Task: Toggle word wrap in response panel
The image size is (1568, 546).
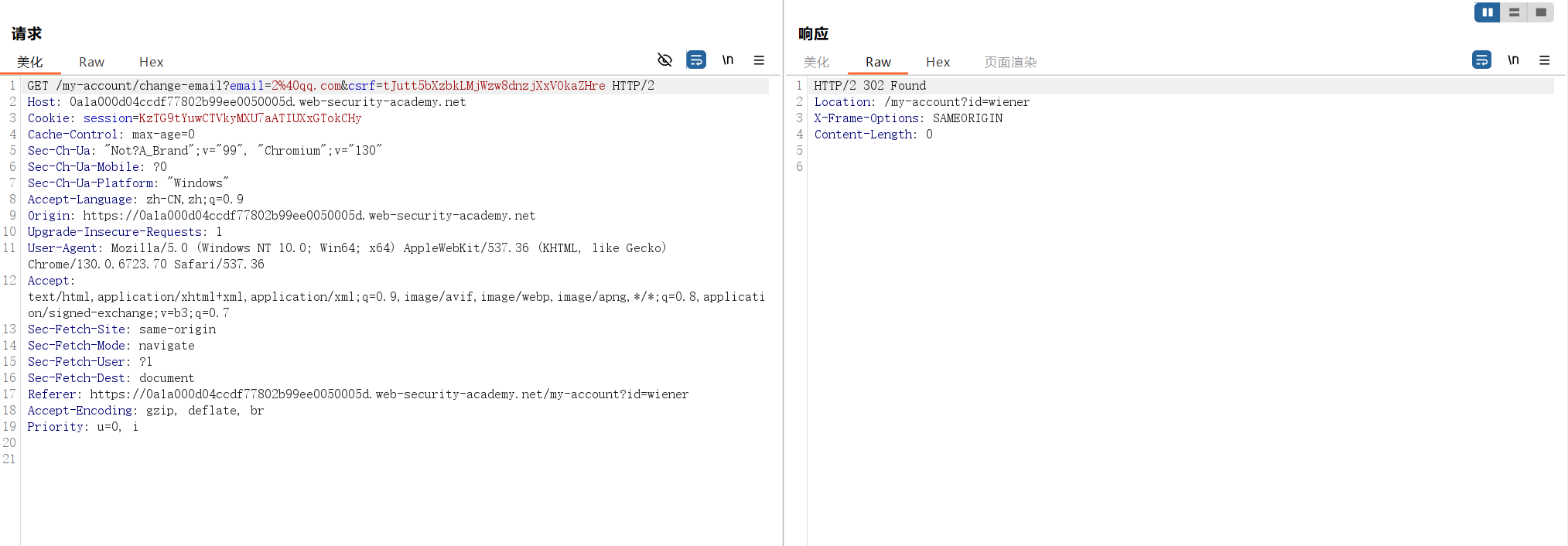Action: (1481, 60)
